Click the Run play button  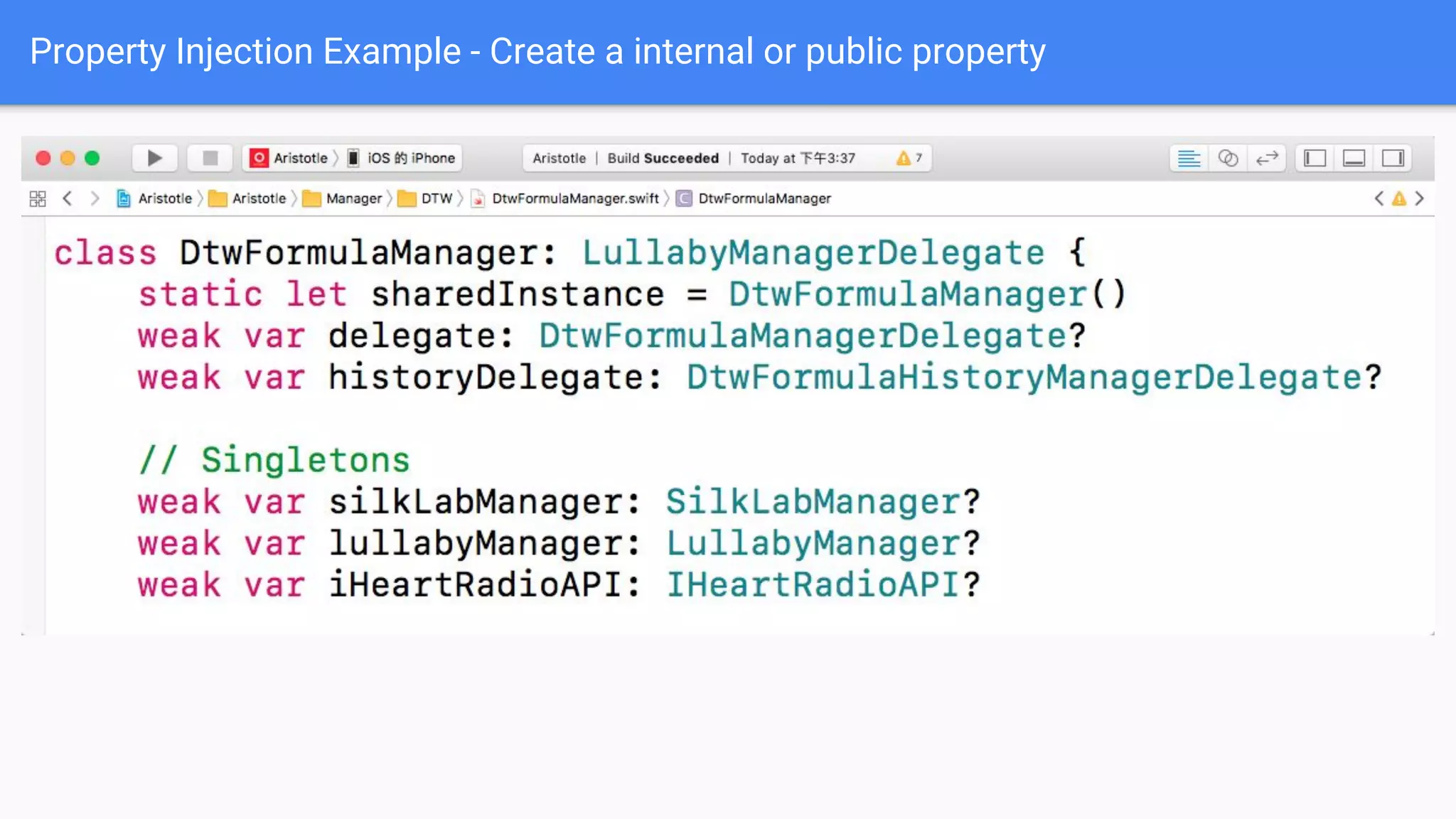[x=154, y=158]
